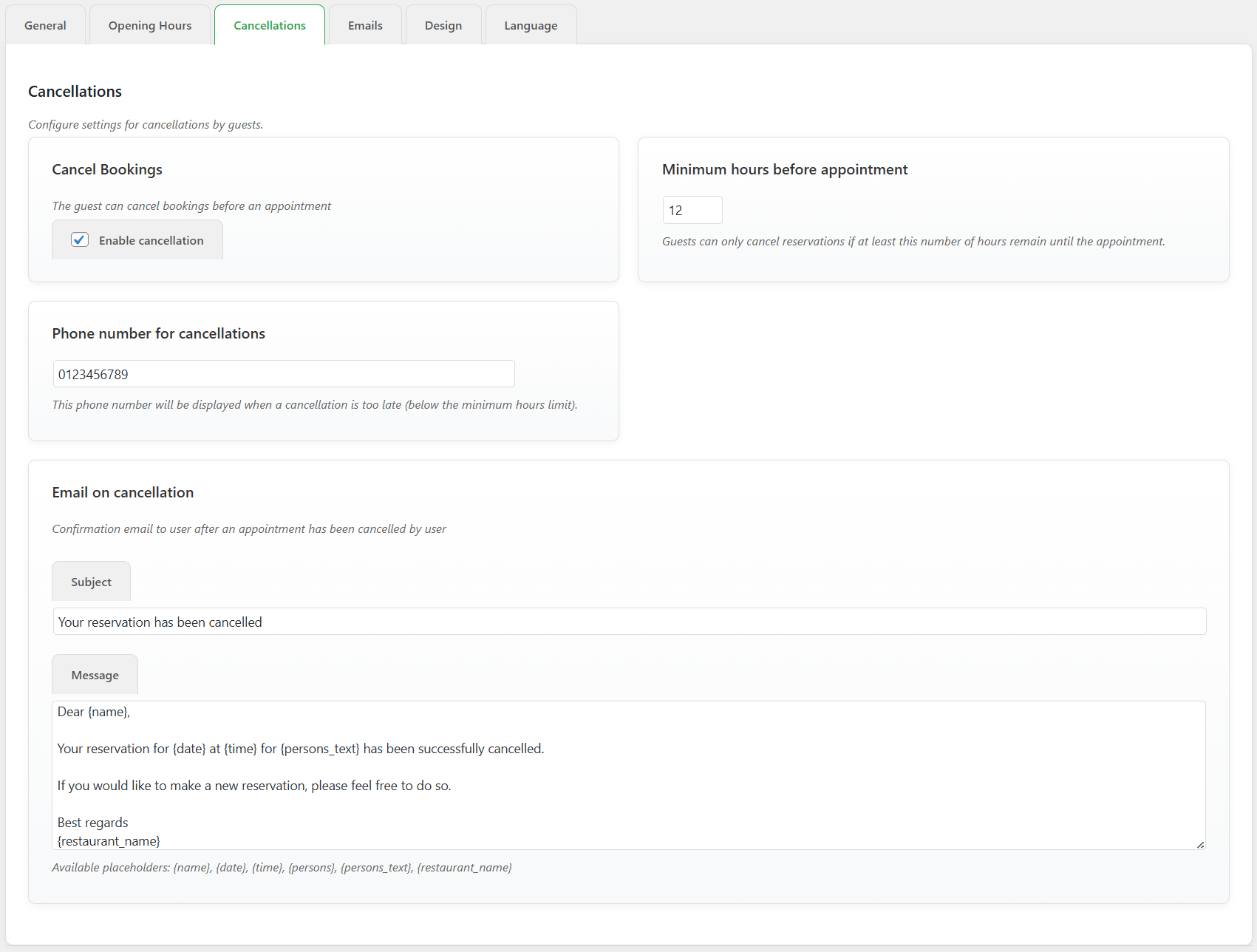Open the Design tab
Viewport: 1257px width, 952px height.
tap(443, 24)
